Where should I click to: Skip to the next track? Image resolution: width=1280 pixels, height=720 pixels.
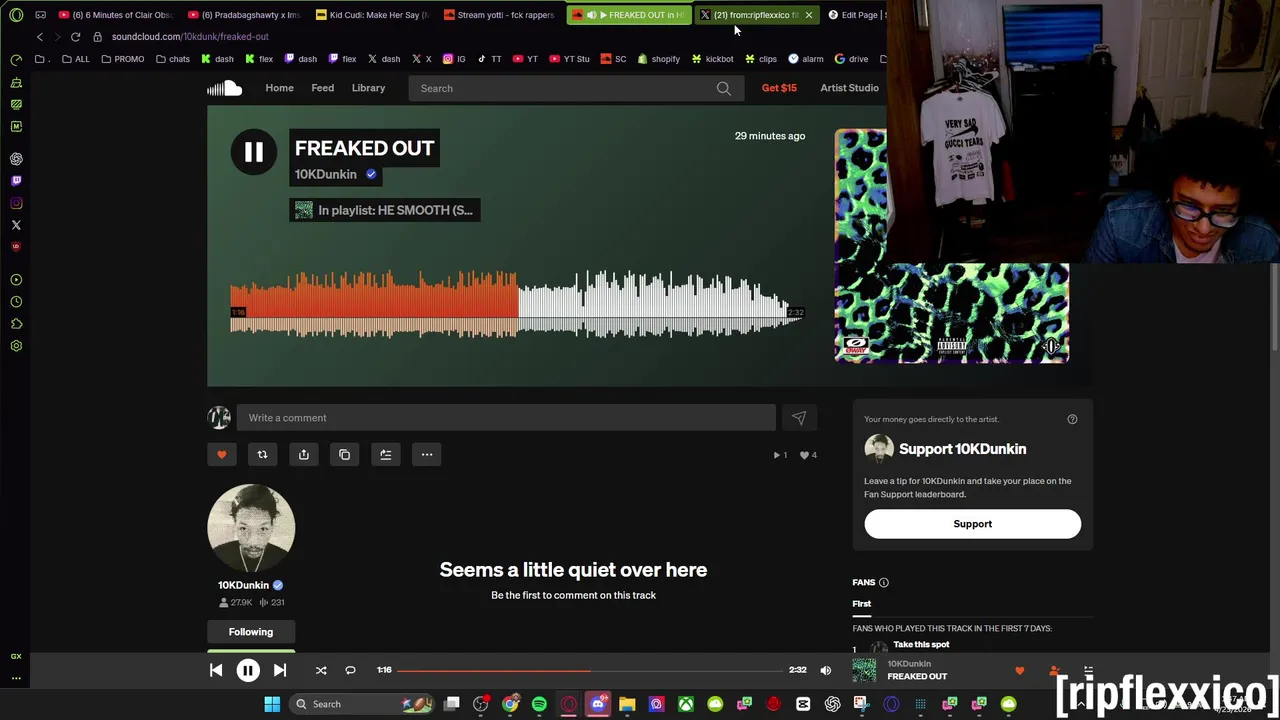click(280, 670)
